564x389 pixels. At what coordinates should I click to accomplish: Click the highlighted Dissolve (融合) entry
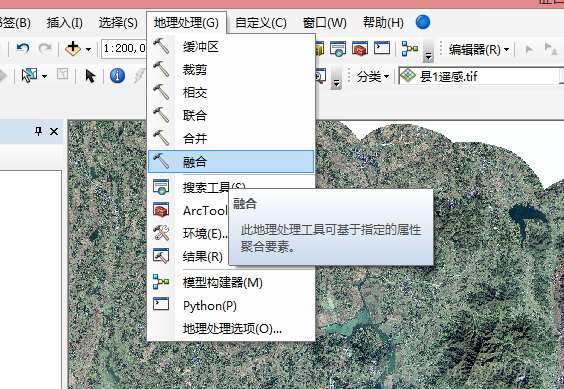pos(231,162)
